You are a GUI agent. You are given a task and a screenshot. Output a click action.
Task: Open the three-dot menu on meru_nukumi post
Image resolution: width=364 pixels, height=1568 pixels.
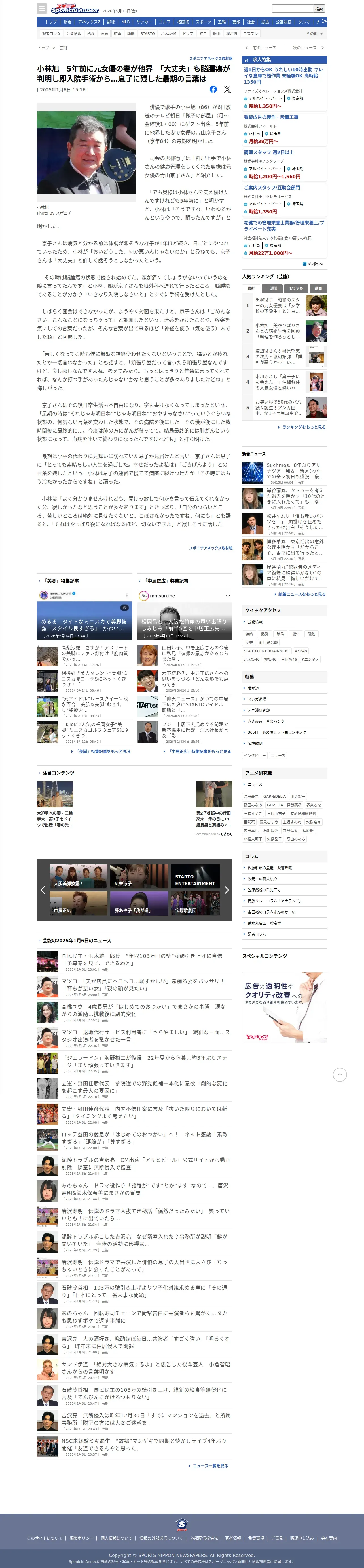(126, 596)
